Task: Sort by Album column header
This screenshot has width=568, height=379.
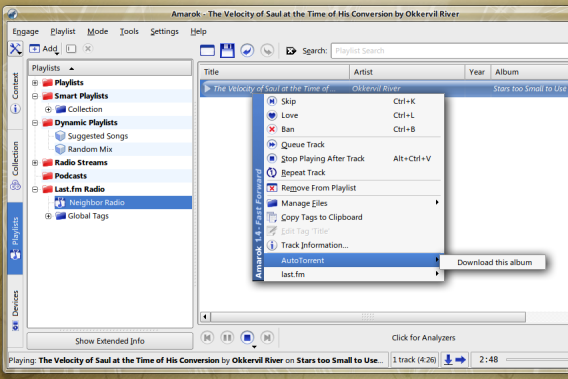Action: coord(529,72)
